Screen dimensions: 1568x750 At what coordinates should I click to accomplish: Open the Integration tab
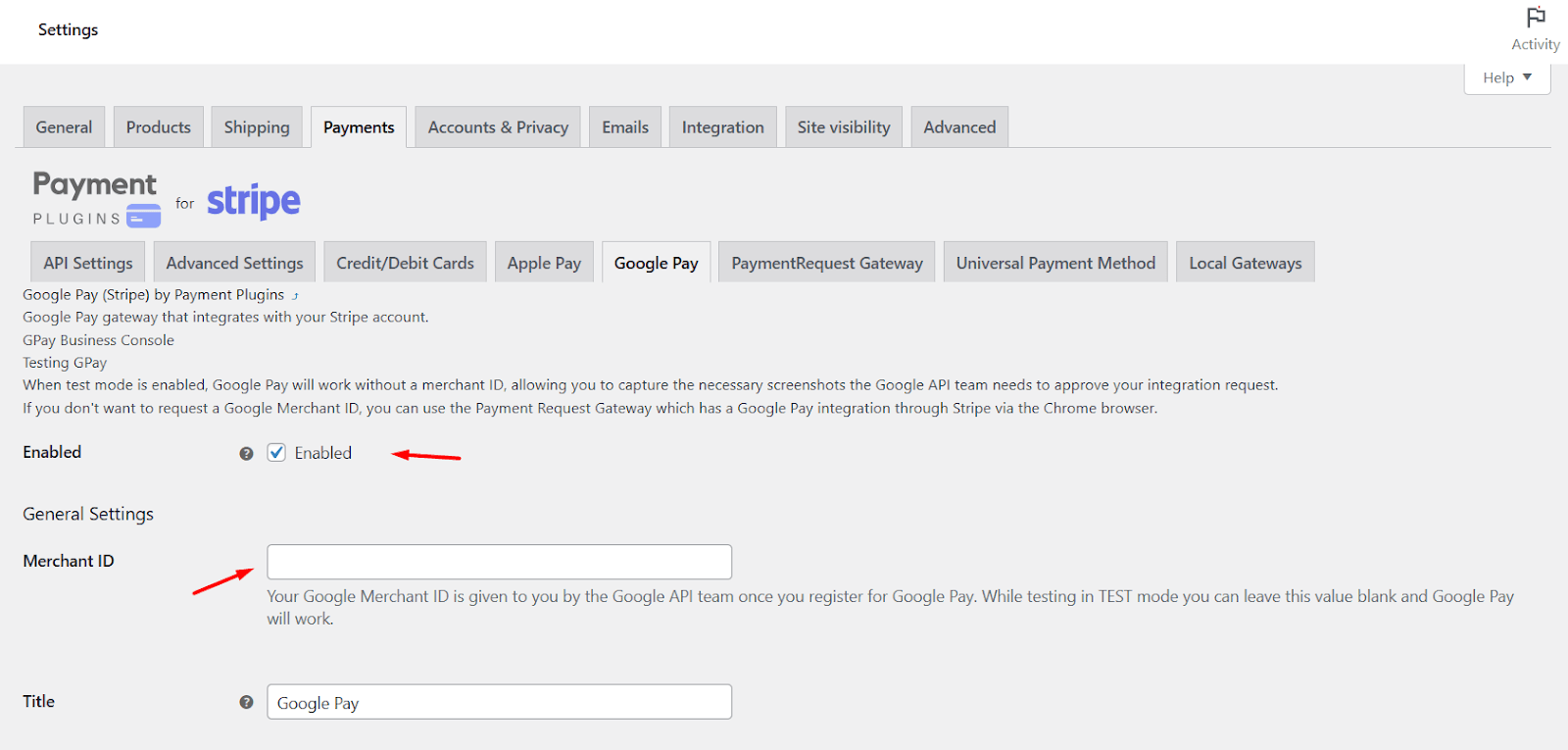pyautogui.click(x=723, y=127)
